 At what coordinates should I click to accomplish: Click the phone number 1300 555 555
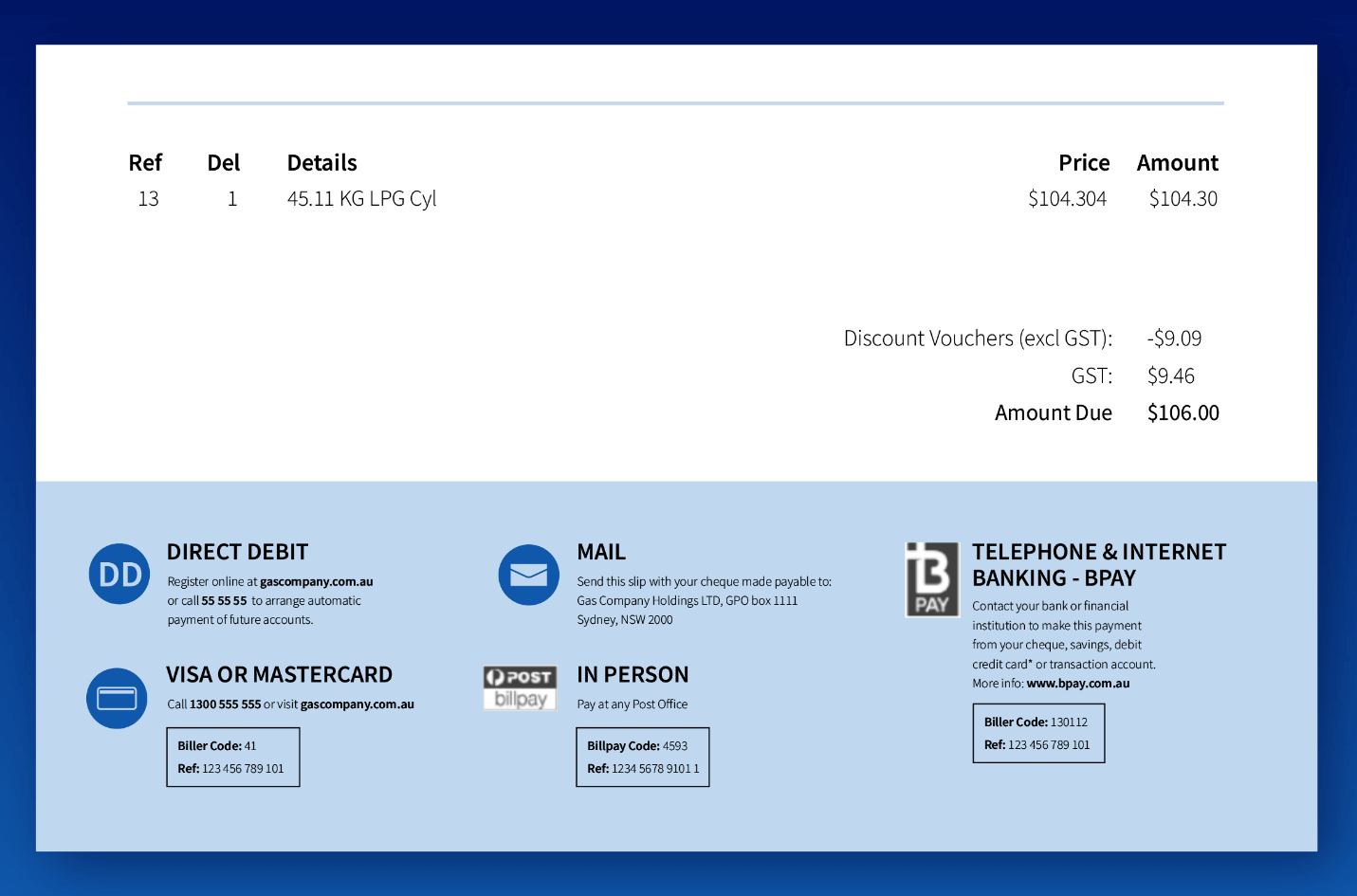click(225, 704)
